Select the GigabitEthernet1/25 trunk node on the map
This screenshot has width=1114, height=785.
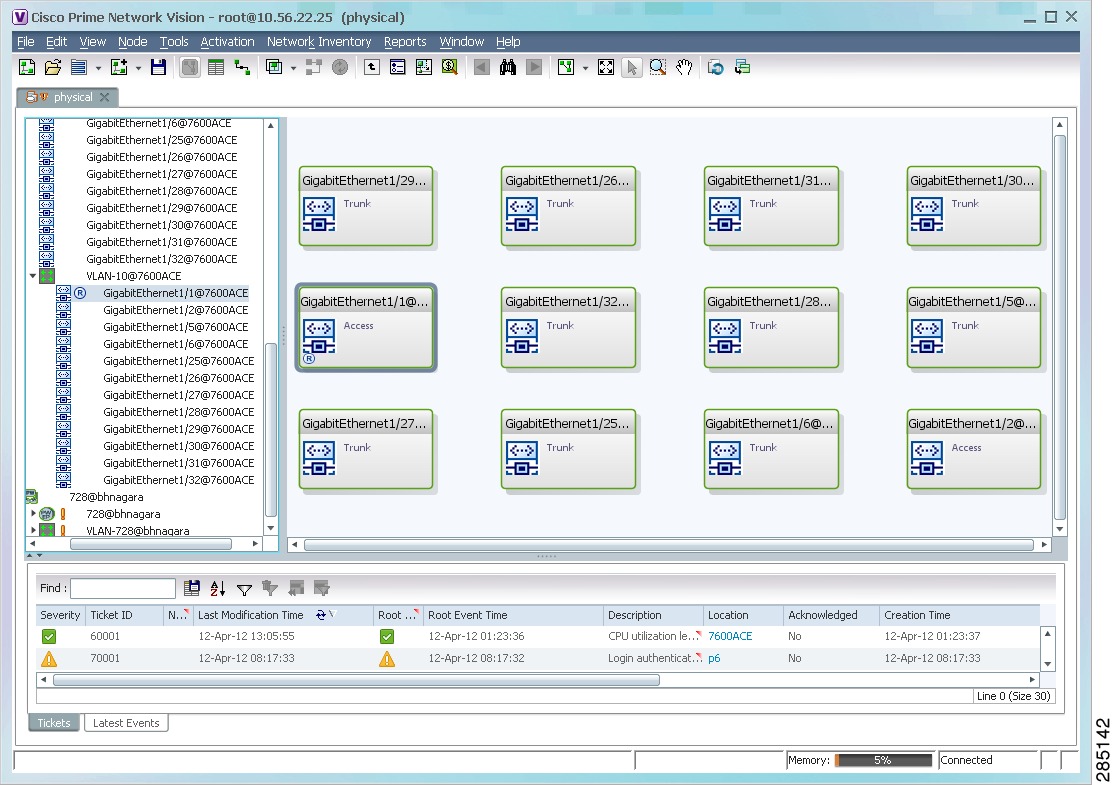(568, 449)
